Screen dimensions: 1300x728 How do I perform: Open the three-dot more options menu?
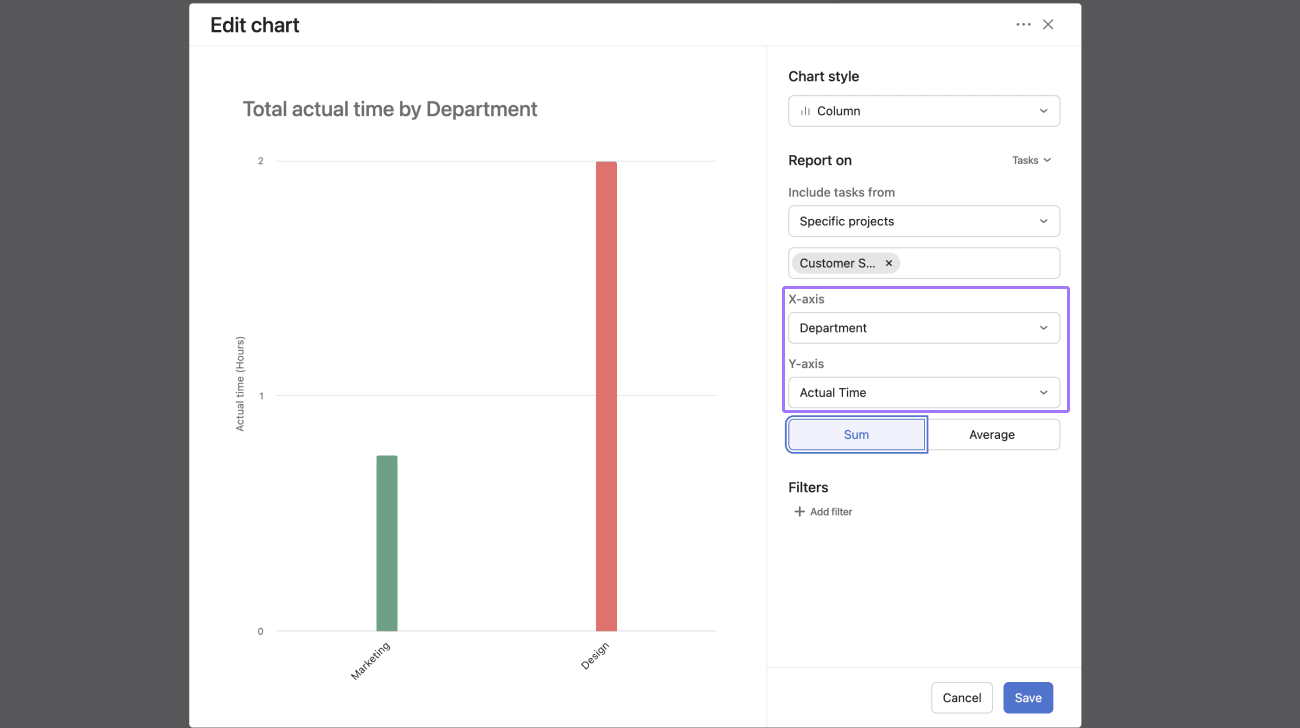(x=1023, y=24)
